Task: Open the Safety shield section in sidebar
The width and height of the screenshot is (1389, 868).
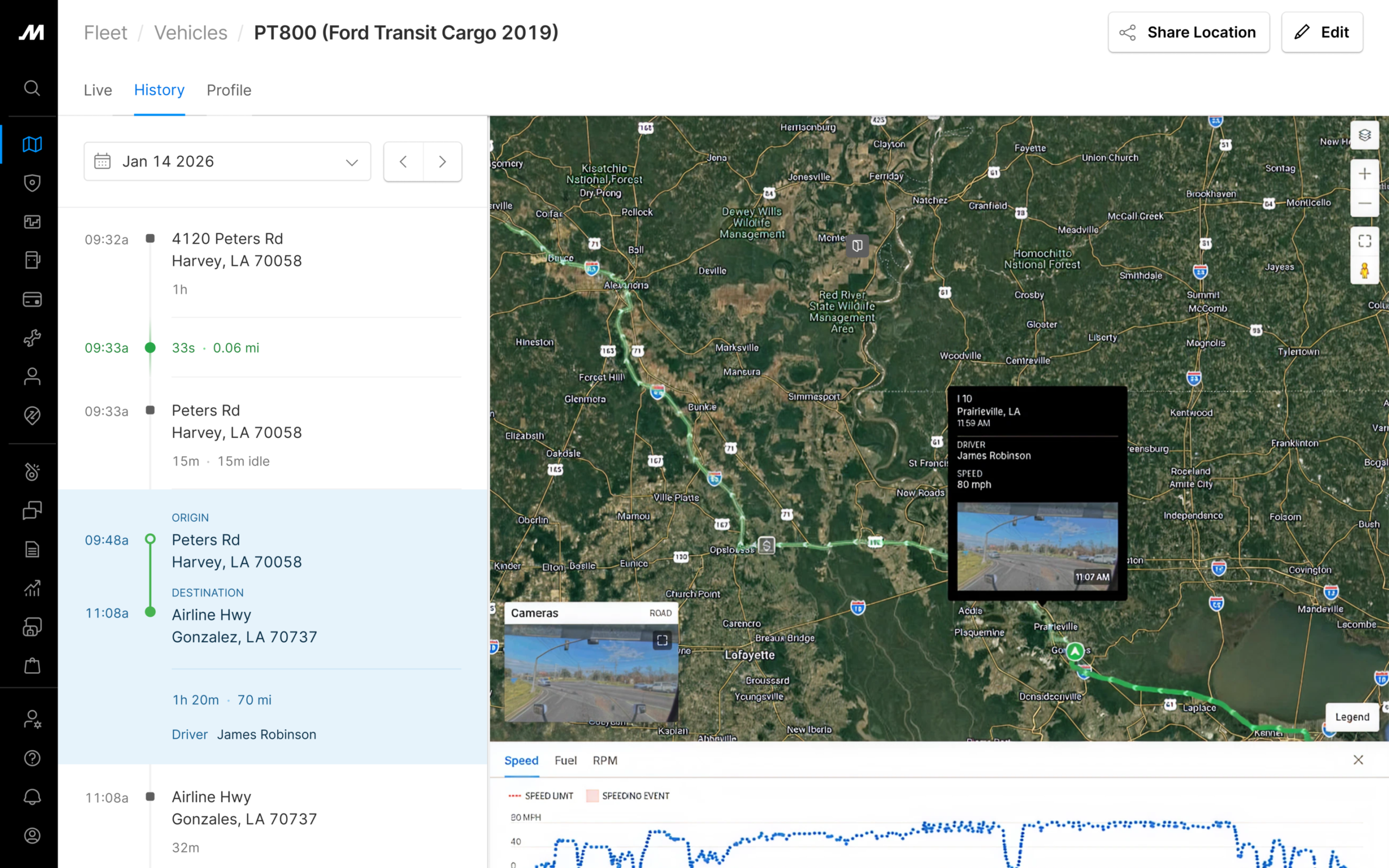Action: click(31, 183)
